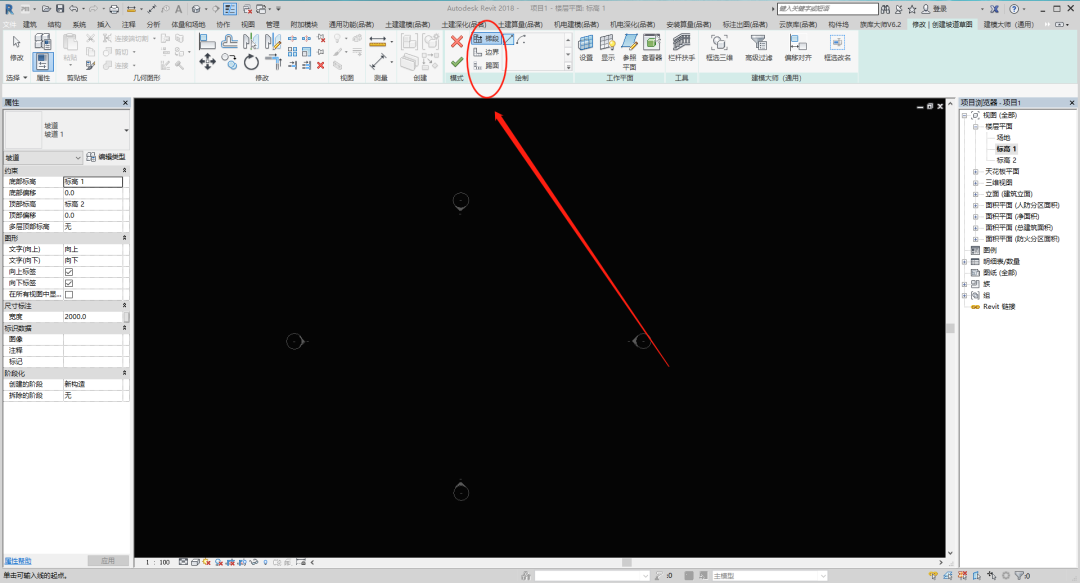
Task: Click the 顶部标高 value 标高 2
Action: [93, 204]
